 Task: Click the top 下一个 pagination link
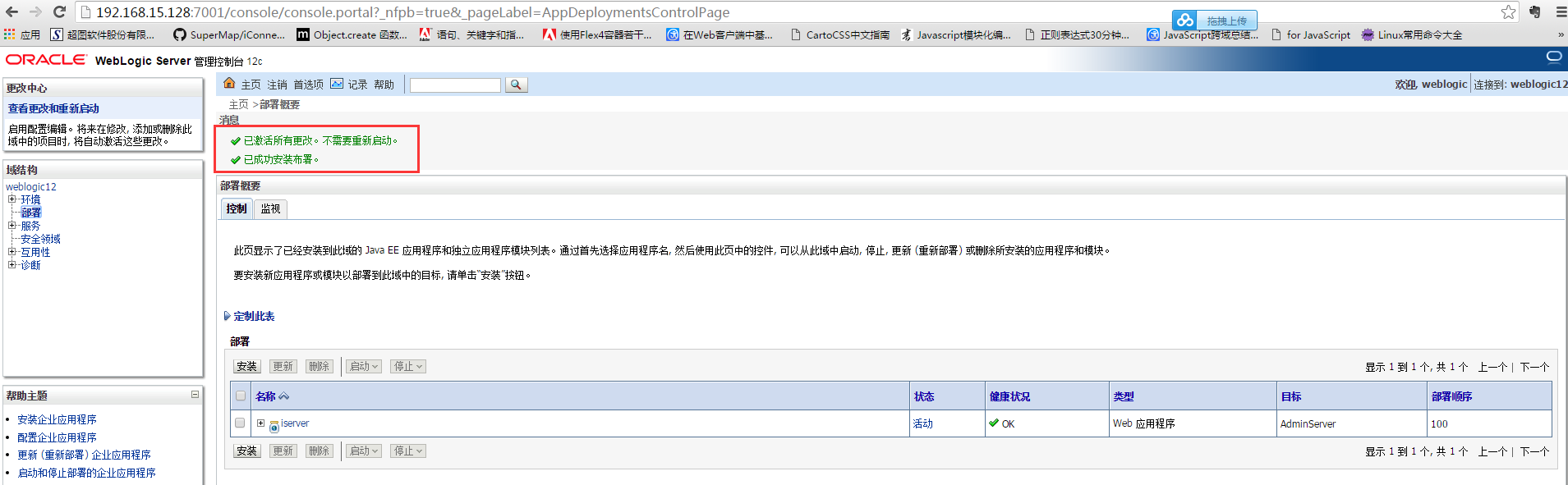[x=1534, y=367]
